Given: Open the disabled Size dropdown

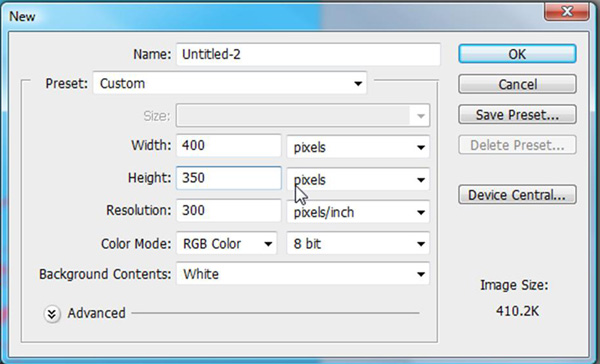Looking at the screenshot, I should 303,116.
